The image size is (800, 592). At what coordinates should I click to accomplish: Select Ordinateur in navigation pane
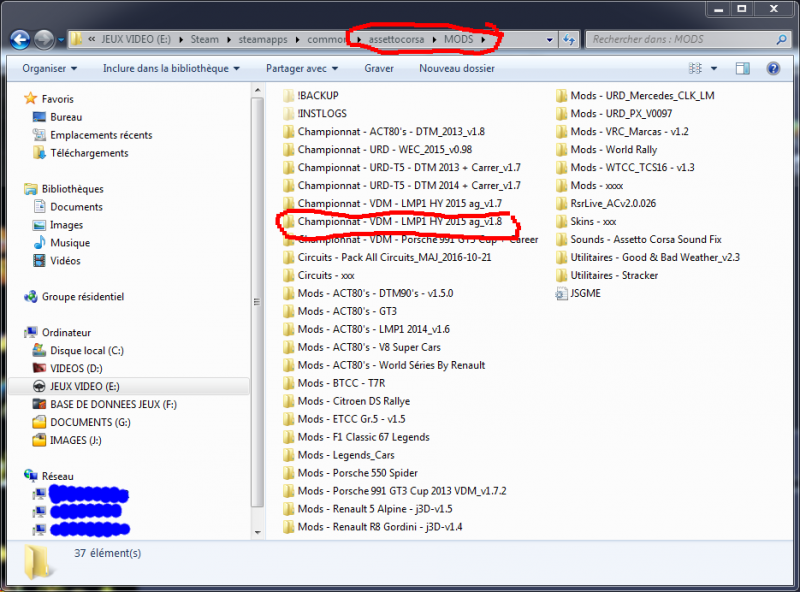point(66,333)
